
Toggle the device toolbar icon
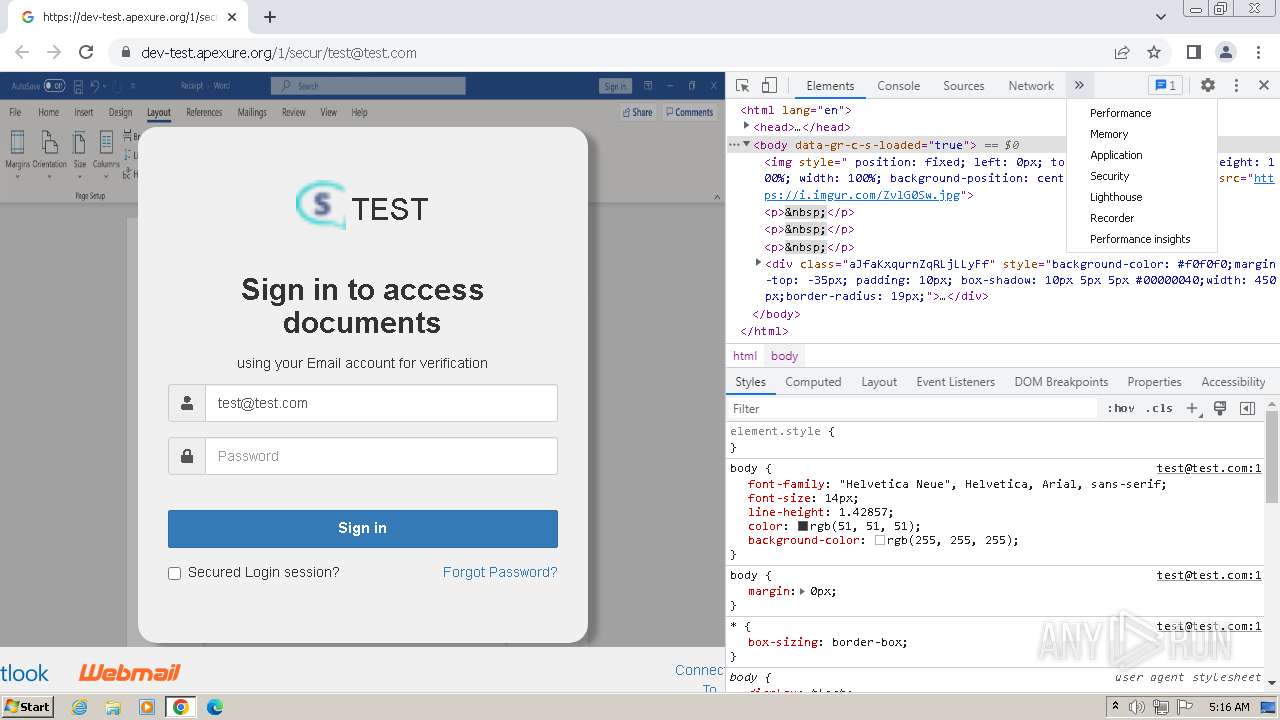(x=769, y=86)
